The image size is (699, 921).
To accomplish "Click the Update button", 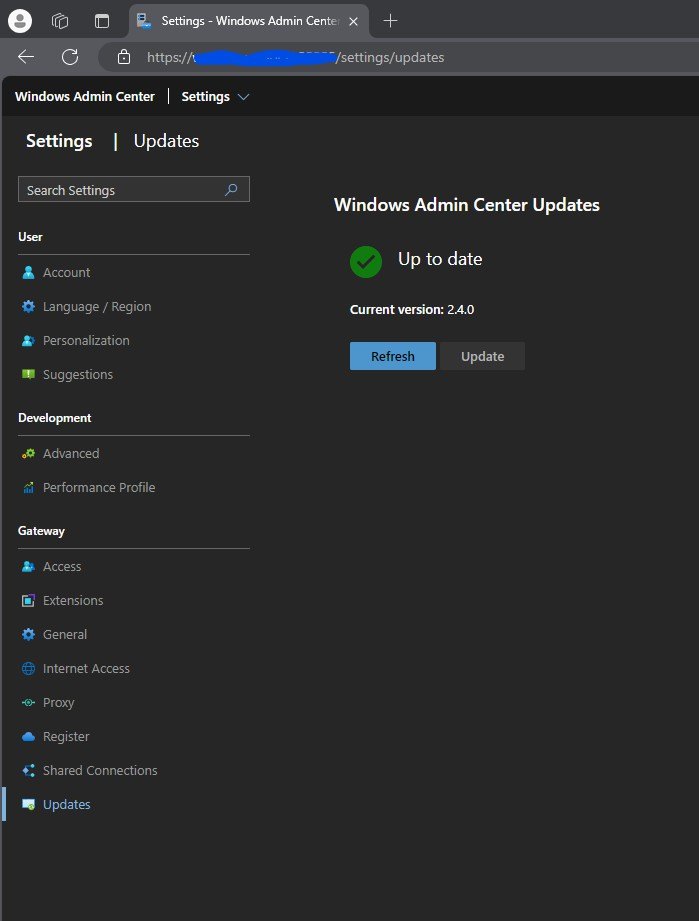I will [x=482, y=356].
